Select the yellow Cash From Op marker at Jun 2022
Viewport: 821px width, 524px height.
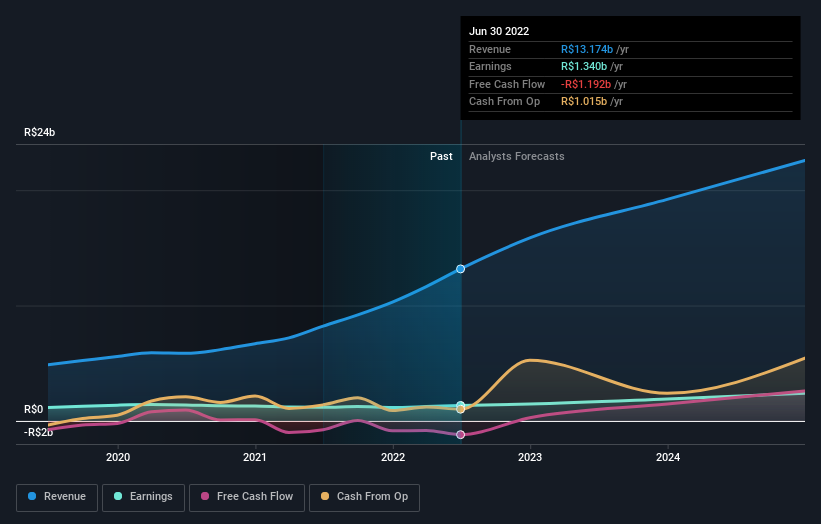point(460,409)
